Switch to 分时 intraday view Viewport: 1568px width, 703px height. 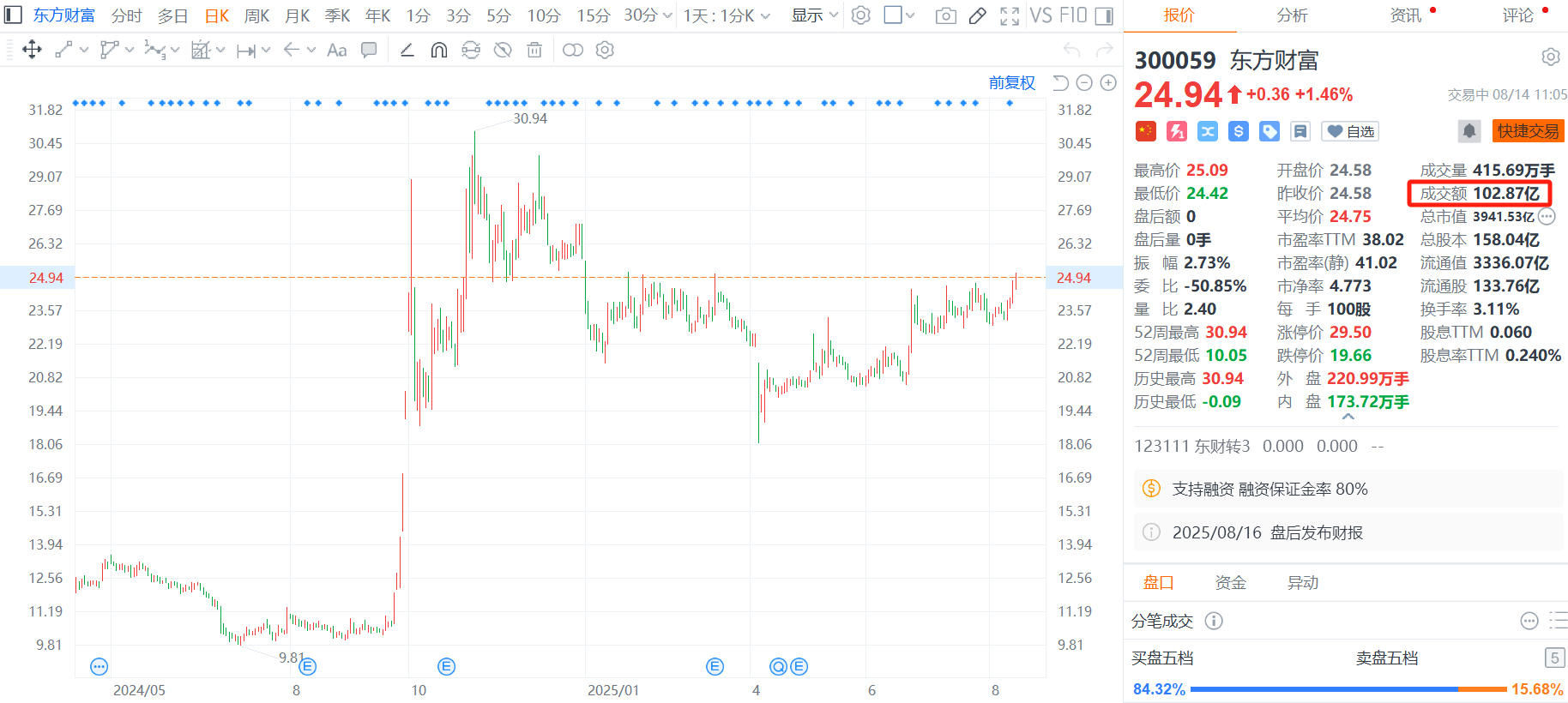click(126, 15)
